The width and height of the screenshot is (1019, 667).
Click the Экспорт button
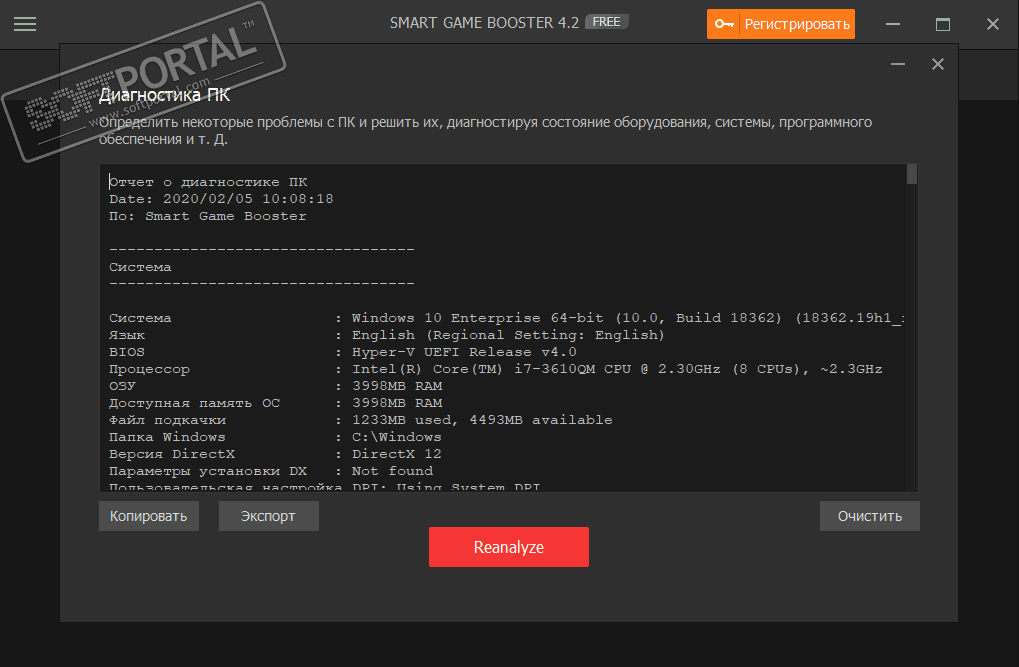tap(268, 516)
